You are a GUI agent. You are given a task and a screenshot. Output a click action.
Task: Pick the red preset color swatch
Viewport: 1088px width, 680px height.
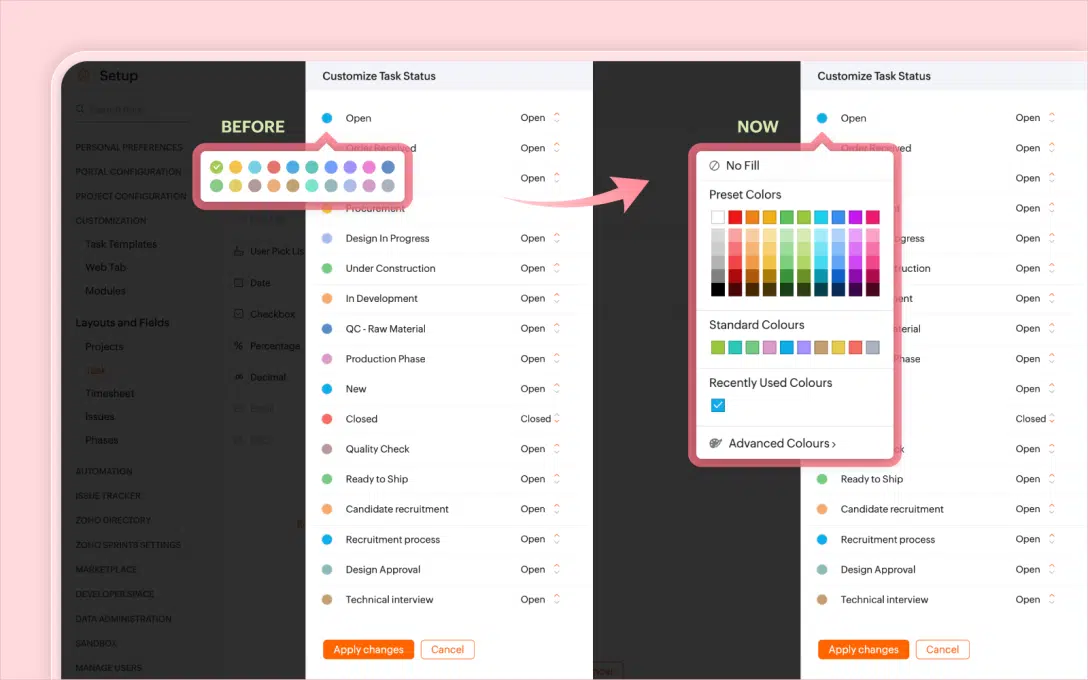[735, 217]
